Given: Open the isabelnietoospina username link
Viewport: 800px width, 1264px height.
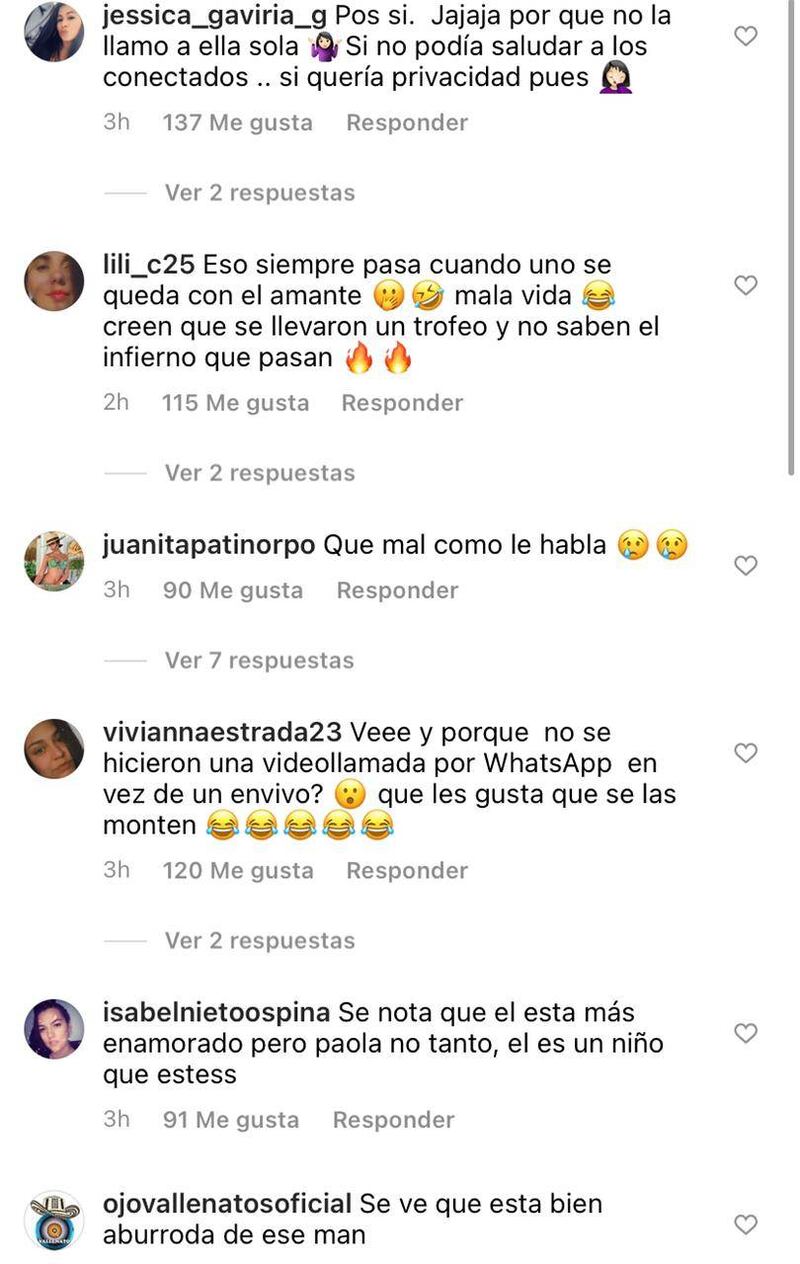Looking at the screenshot, I should coord(216,1013).
